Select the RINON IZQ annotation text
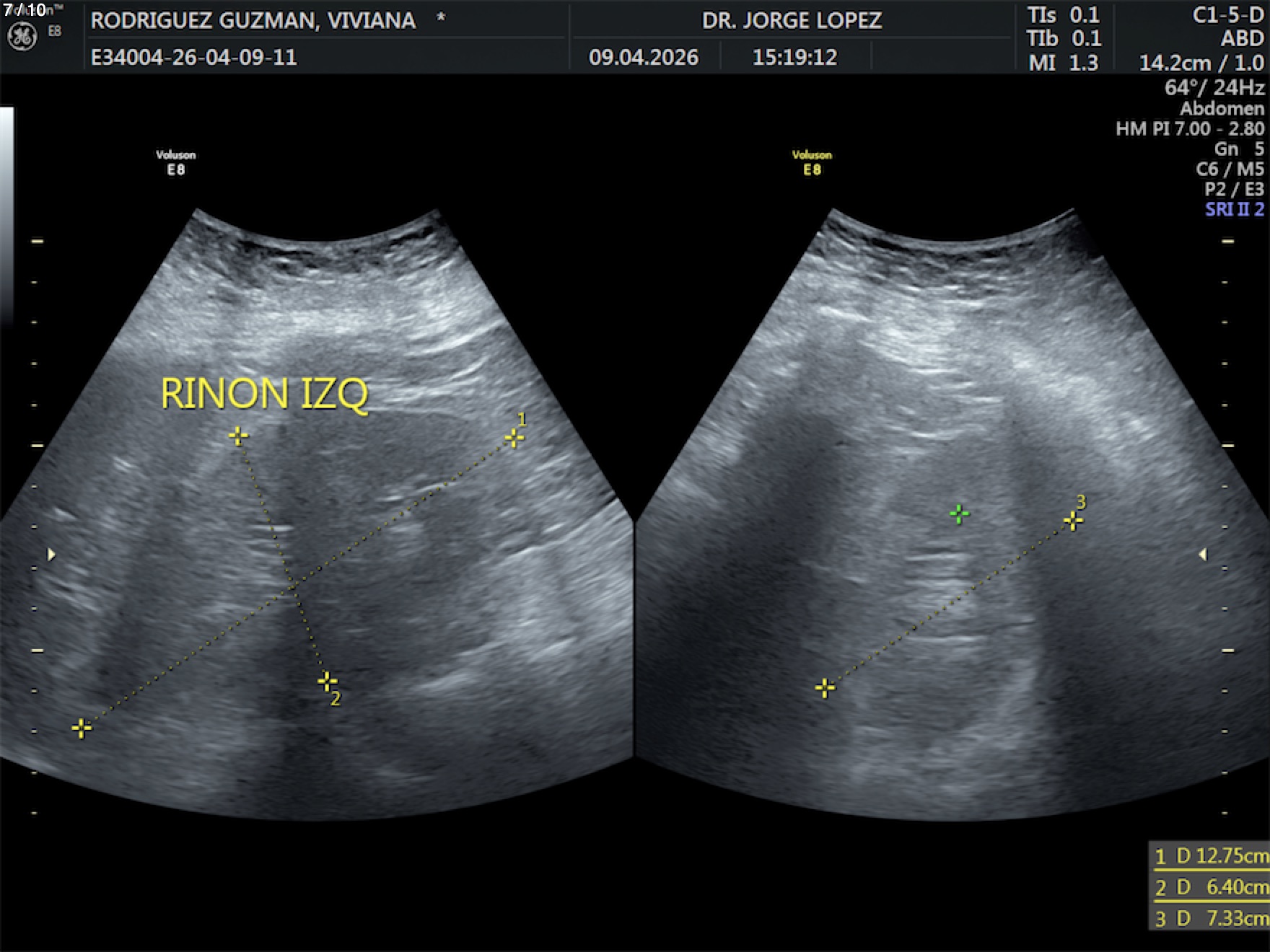 [264, 395]
